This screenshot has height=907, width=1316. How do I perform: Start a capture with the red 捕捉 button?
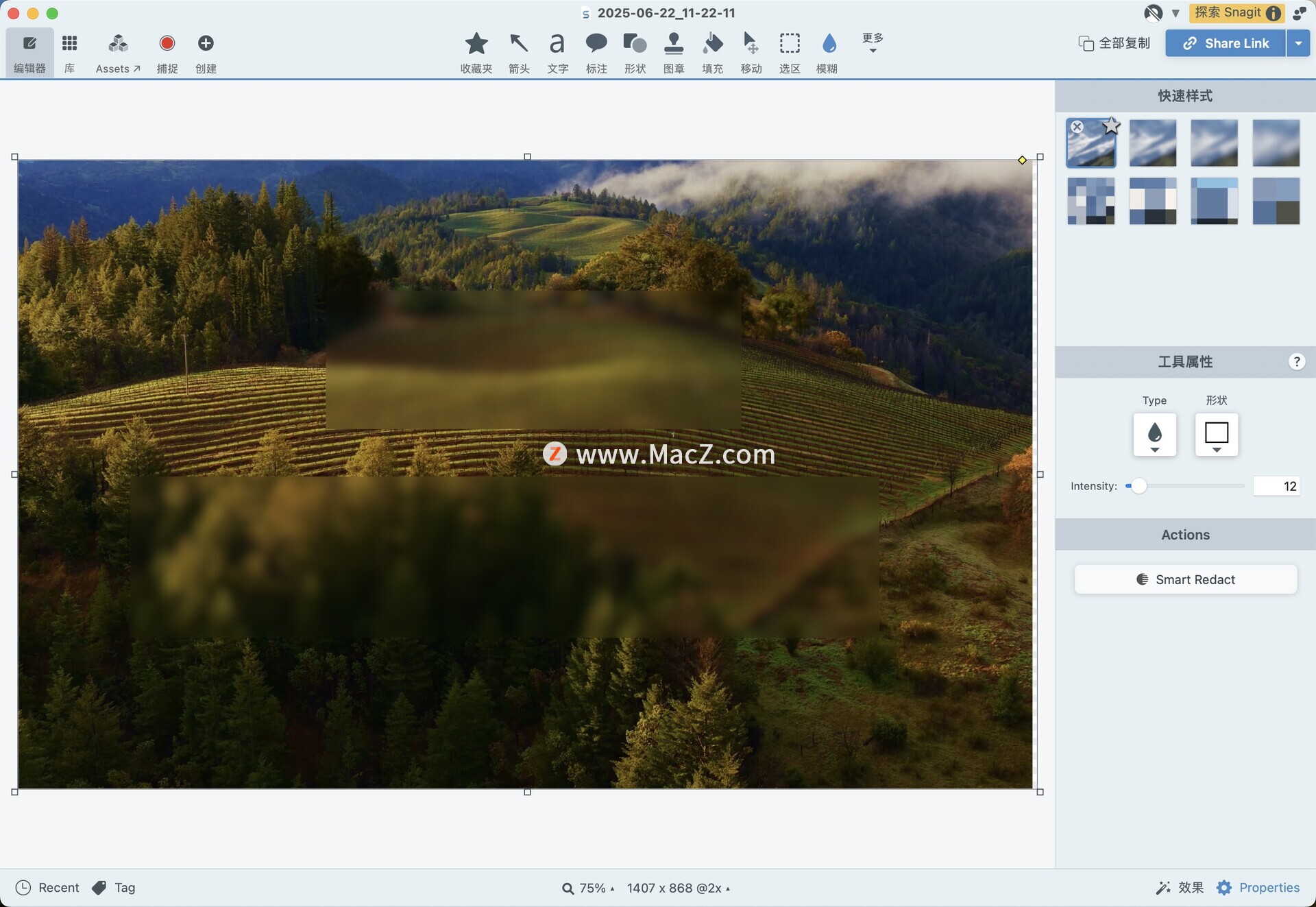coord(167,53)
